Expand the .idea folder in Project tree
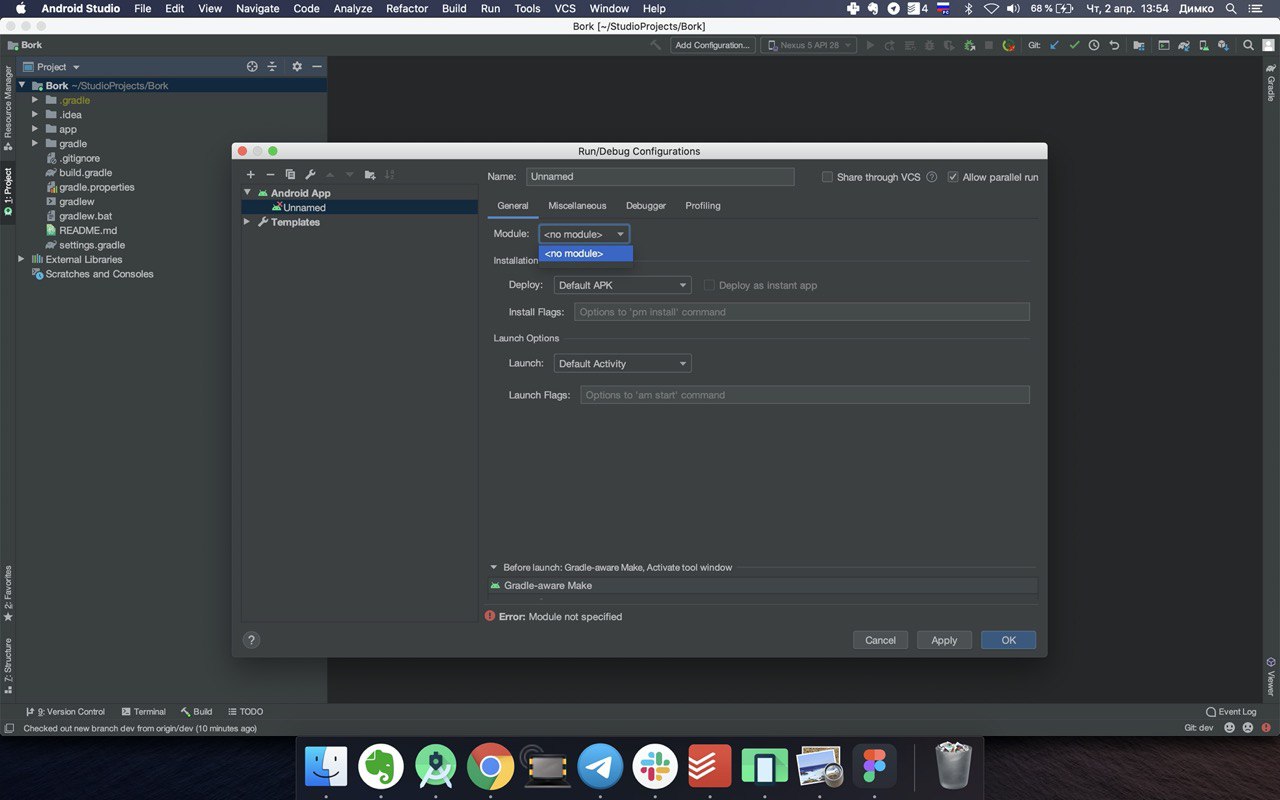 35,115
